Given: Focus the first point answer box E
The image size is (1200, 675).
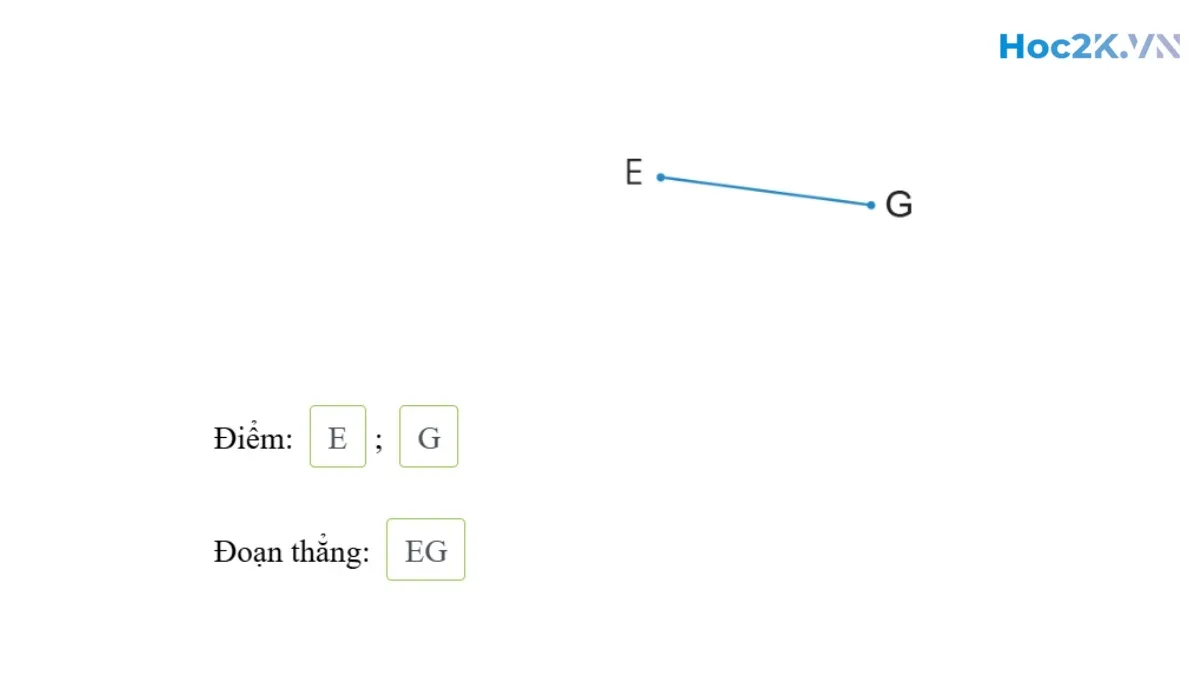Looking at the screenshot, I should coord(338,437).
